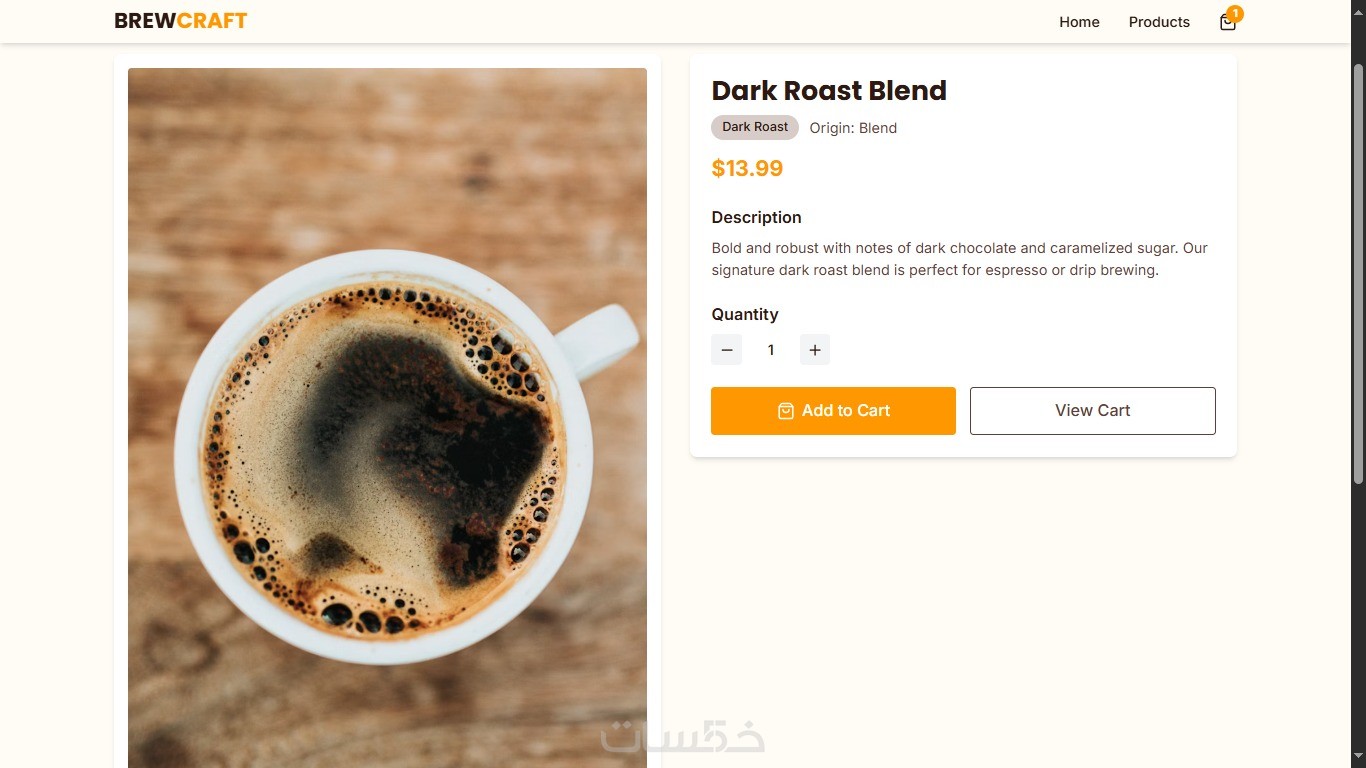Click the Dark Roast Blend title

click(829, 91)
